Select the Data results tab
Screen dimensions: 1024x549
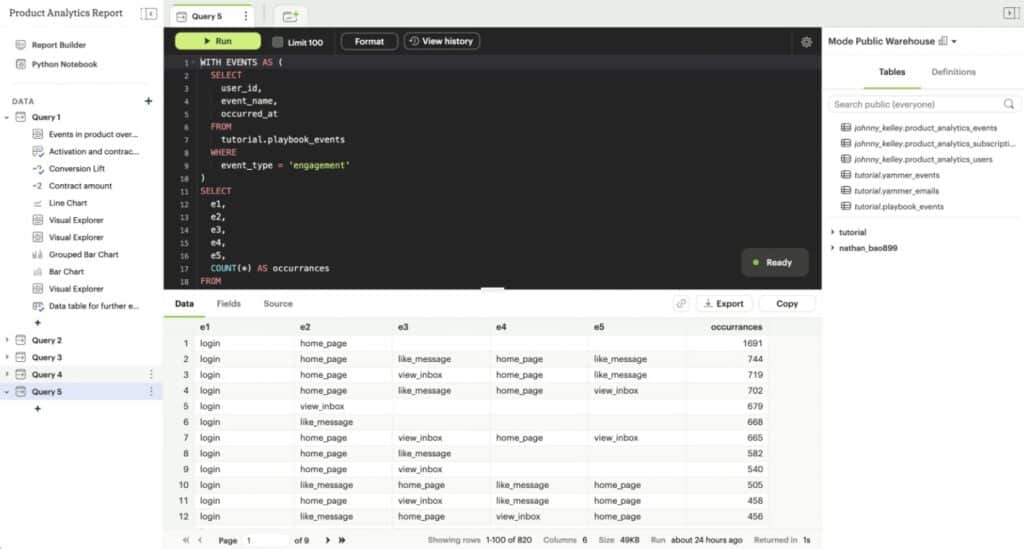[x=184, y=304]
